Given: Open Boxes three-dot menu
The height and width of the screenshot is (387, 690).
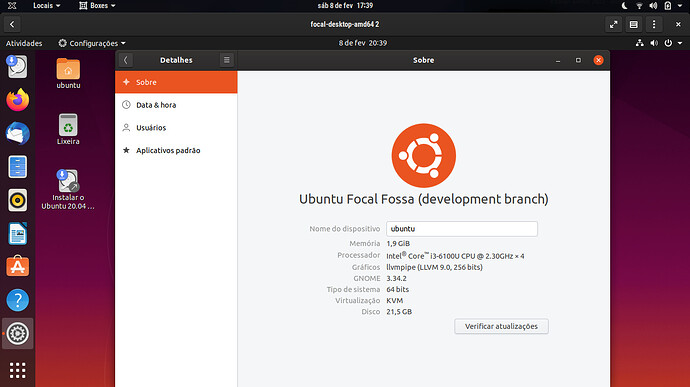Looking at the screenshot, I should point(654,24).
